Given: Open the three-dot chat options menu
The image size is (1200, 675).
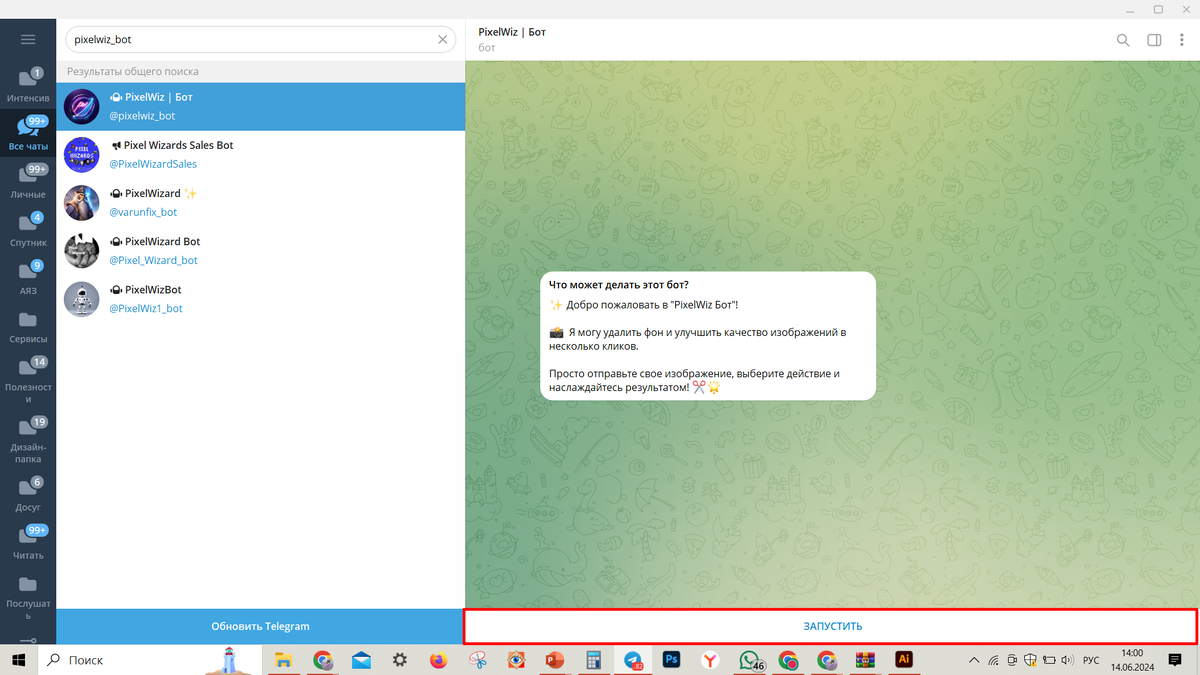Looking at the screenshot, I should [1182, 40].
